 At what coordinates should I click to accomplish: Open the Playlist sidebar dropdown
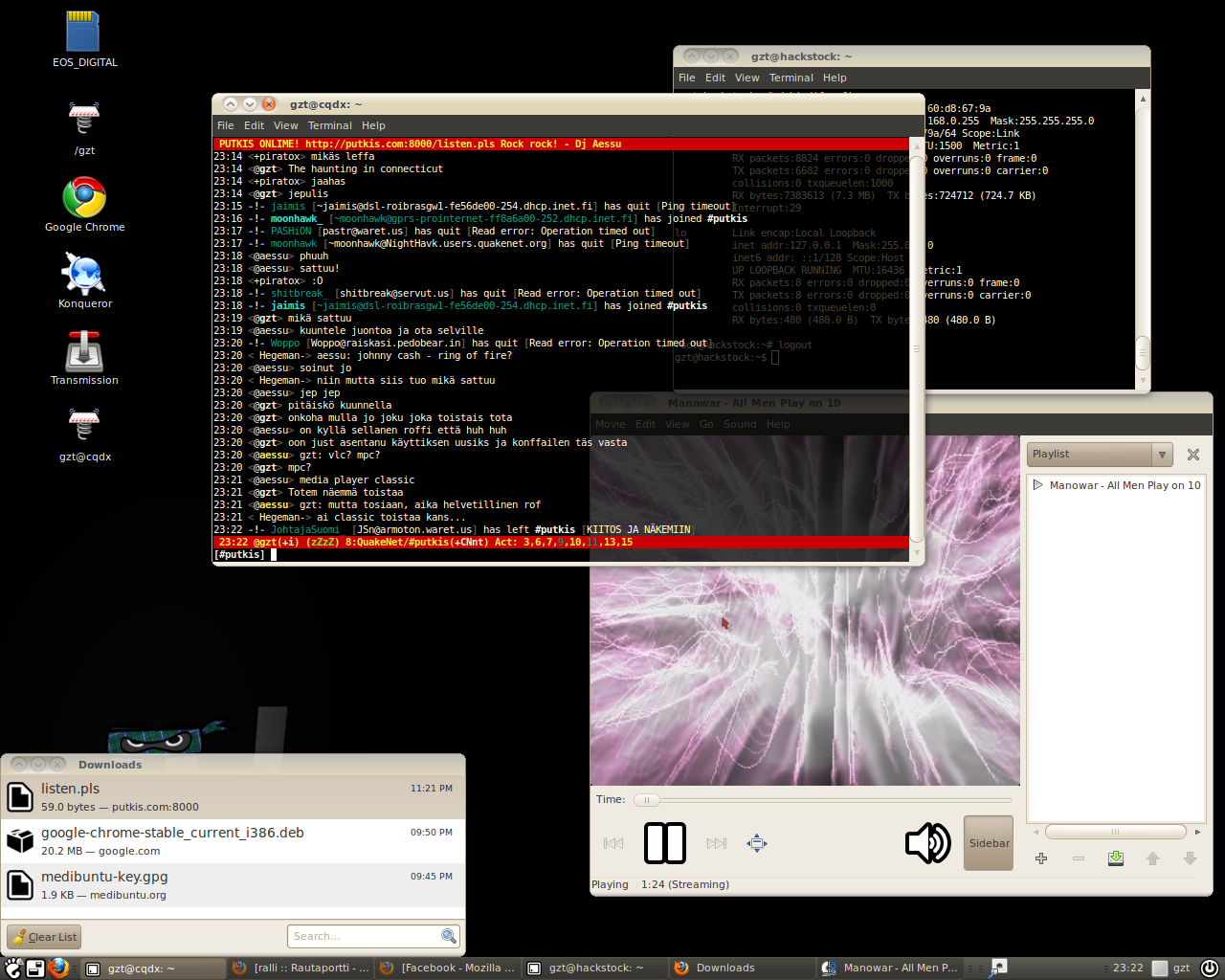tap(1162, 455)
